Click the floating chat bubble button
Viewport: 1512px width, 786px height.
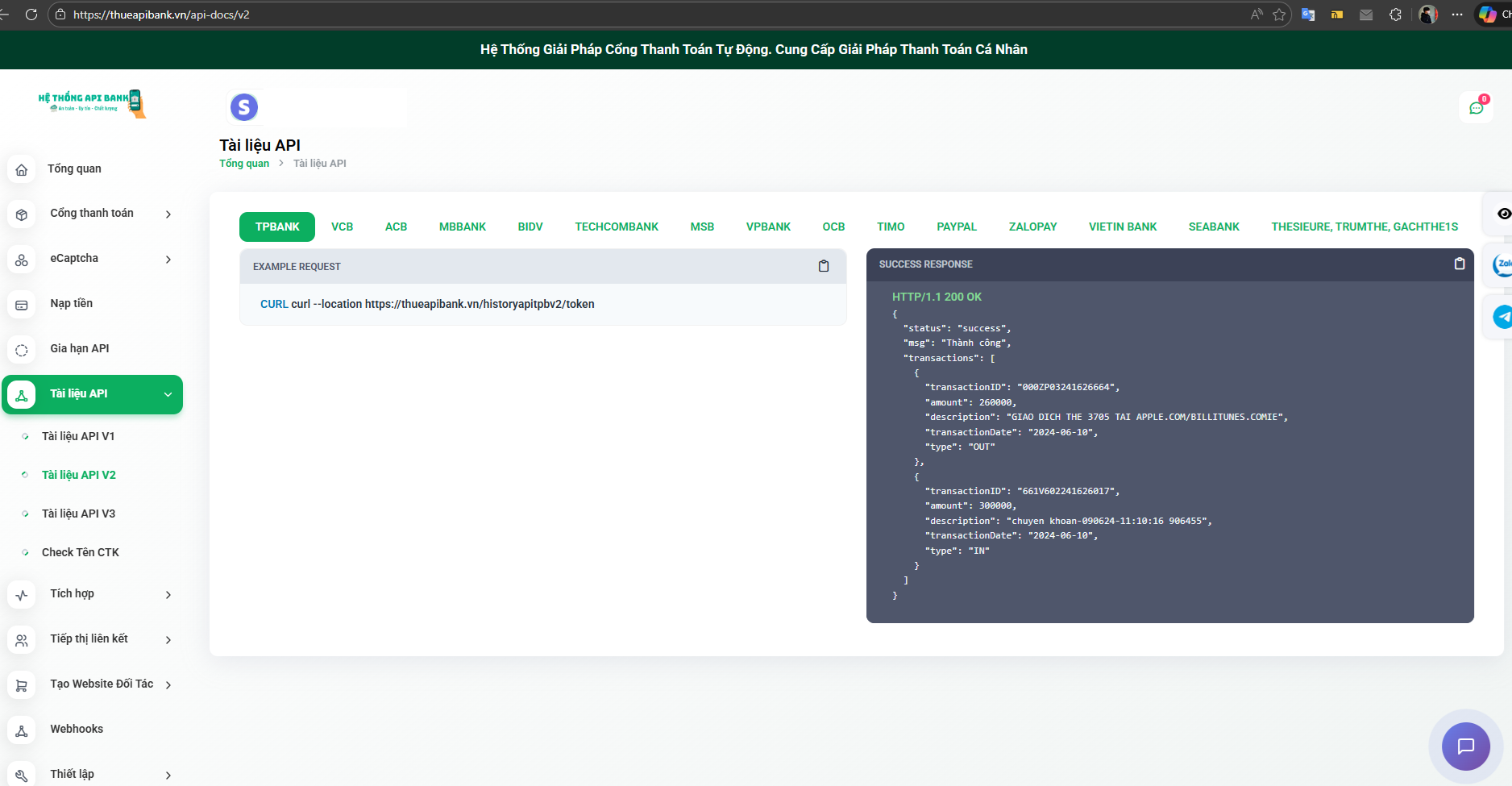tap(1465, 746)
